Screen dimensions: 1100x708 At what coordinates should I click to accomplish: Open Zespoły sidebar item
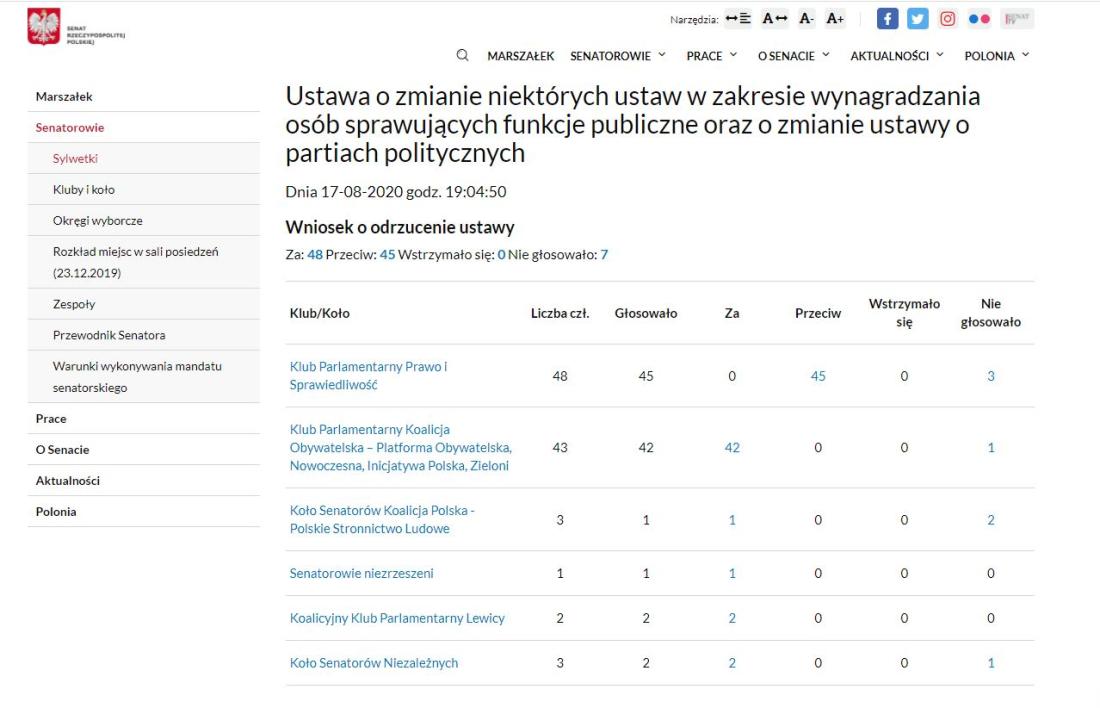coord(143,304)
